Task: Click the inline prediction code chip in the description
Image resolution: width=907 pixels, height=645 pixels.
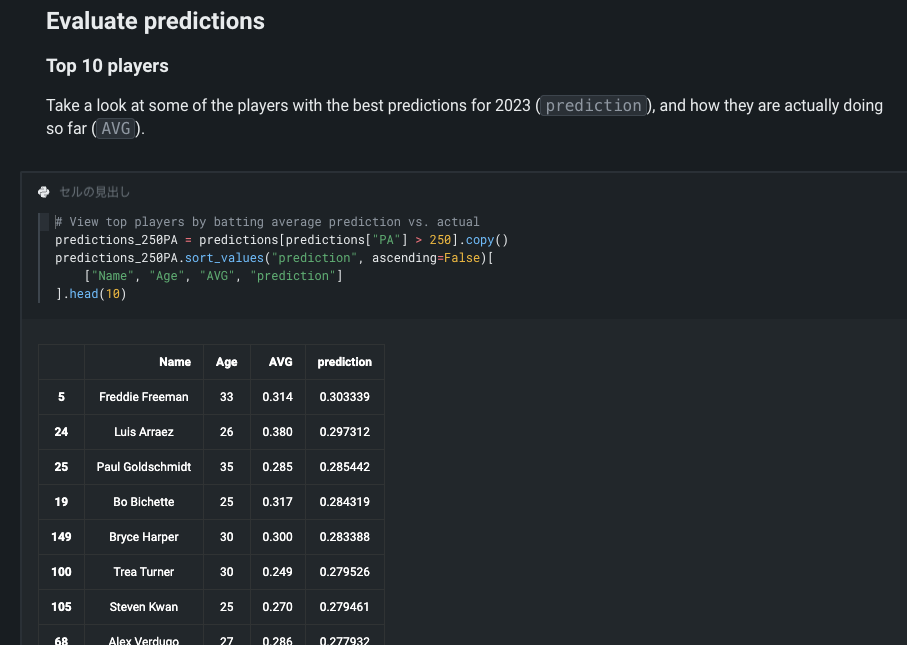Action: coord(593,106)
